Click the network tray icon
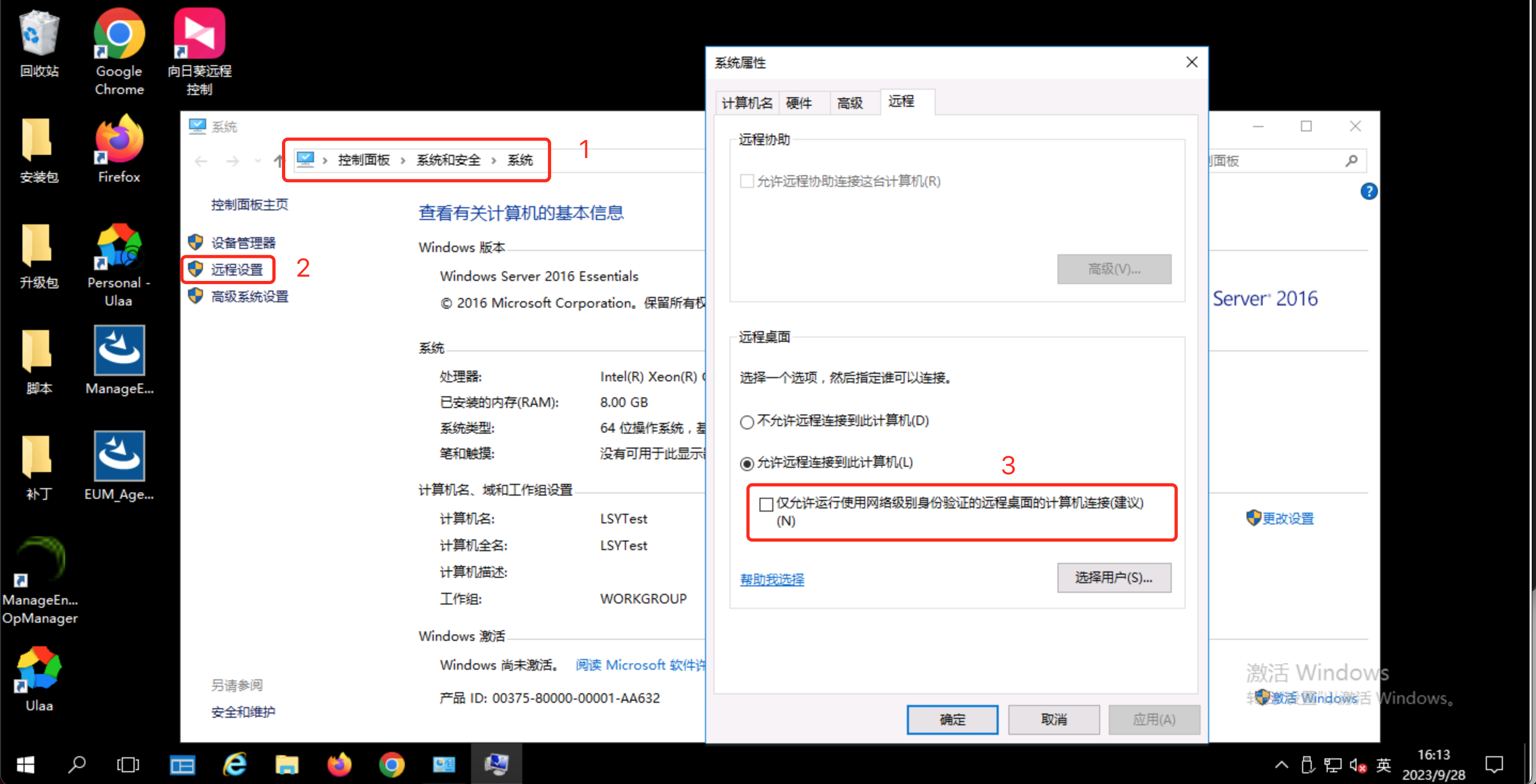 (1333, 765)
